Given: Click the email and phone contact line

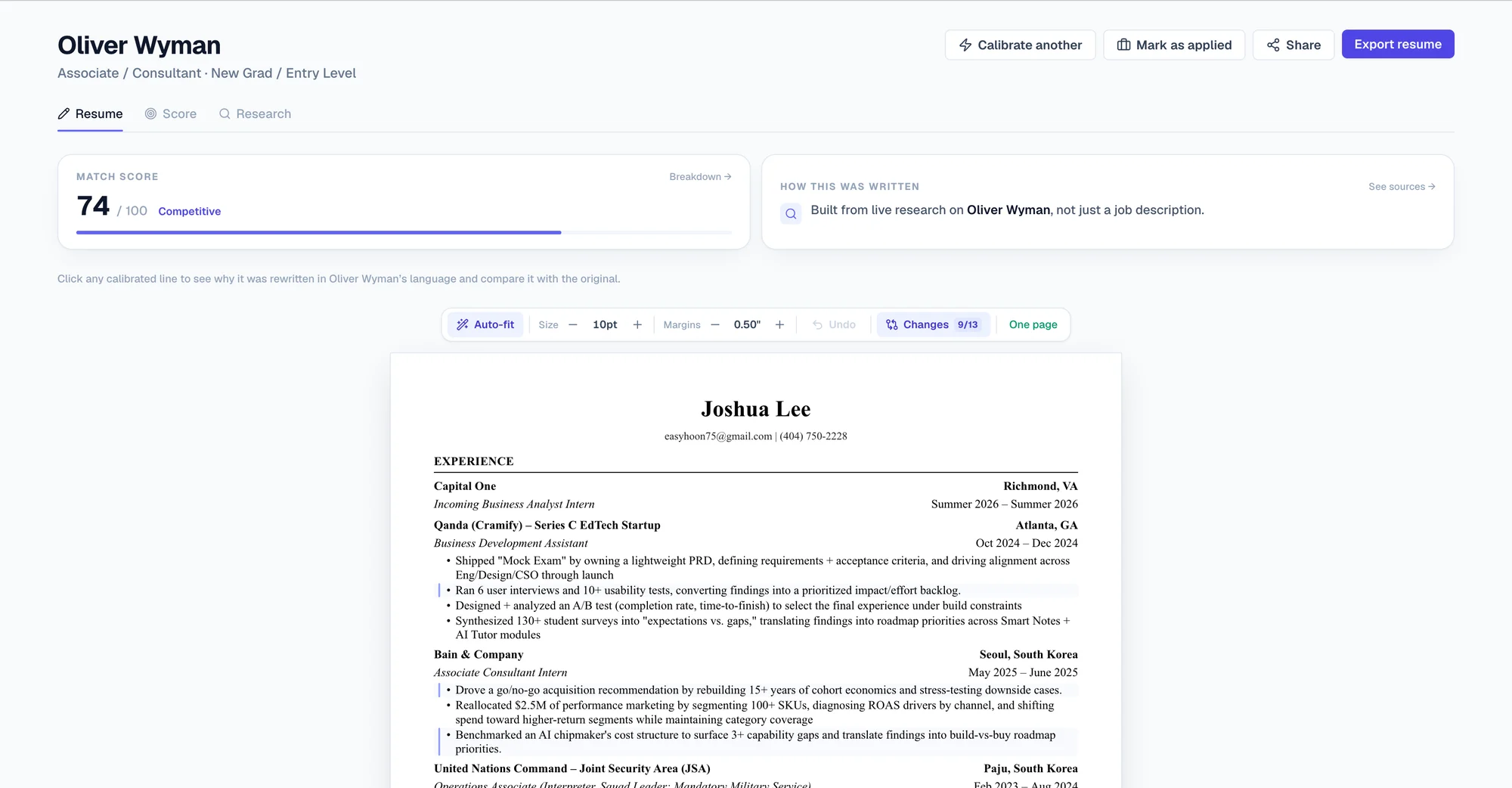Looking at the screenshot, I should pyautogui.click(x=756, y=436).
